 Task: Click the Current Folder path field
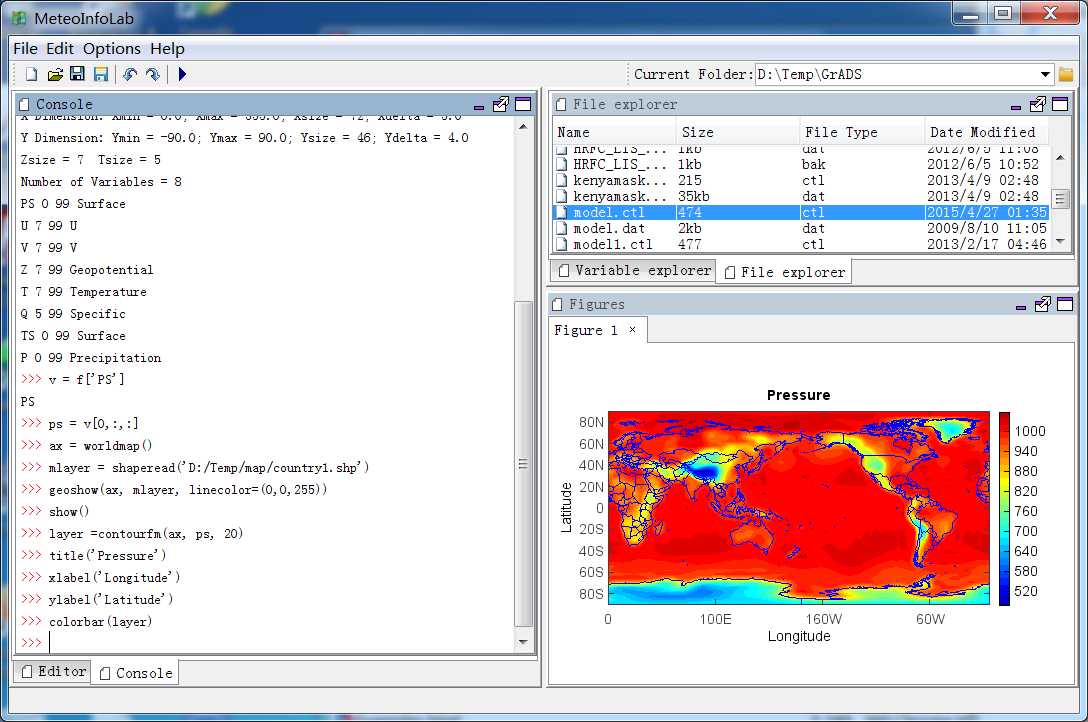point(896,74)
